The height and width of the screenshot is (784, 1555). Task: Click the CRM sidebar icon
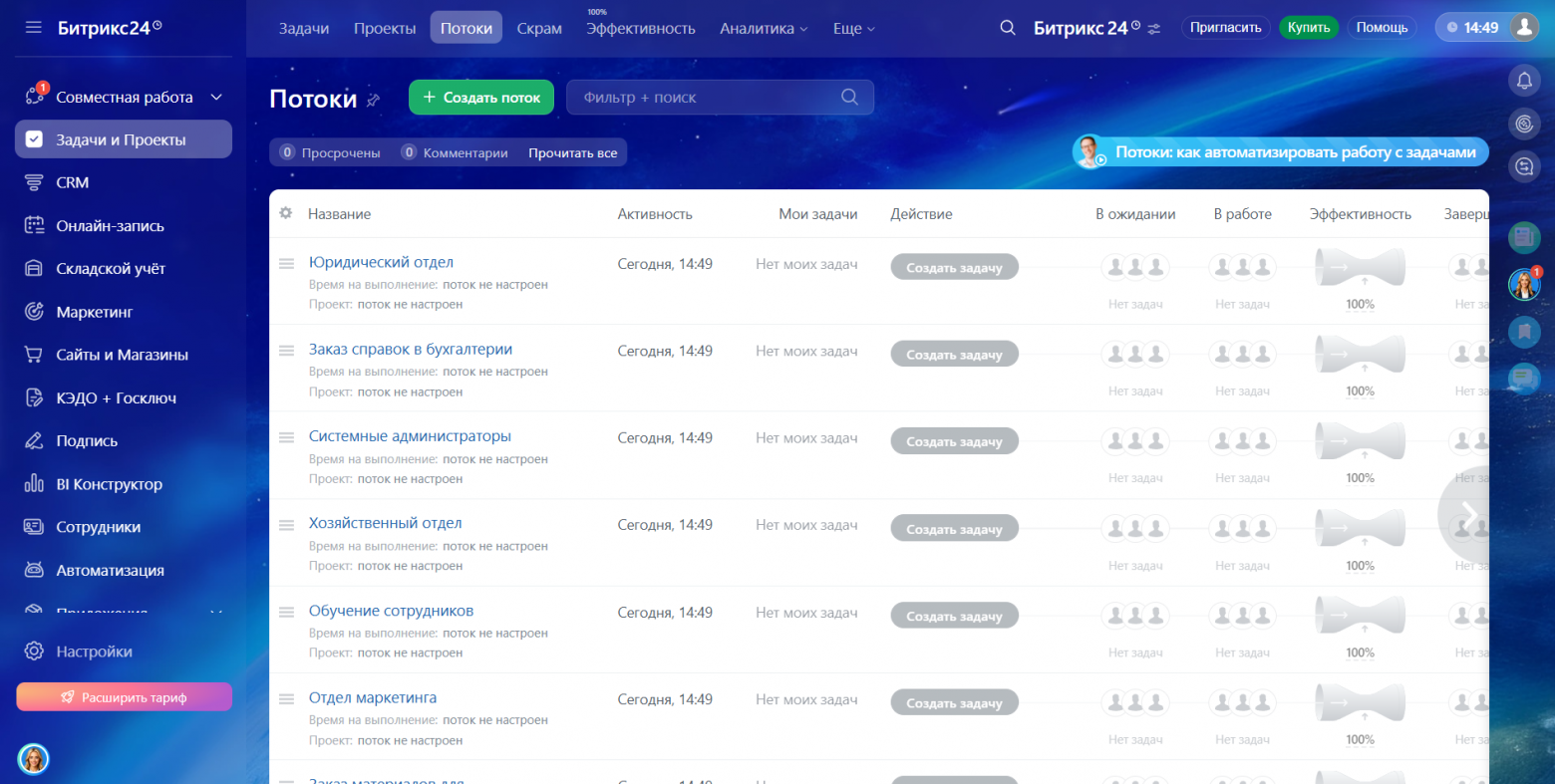[34, 182]
